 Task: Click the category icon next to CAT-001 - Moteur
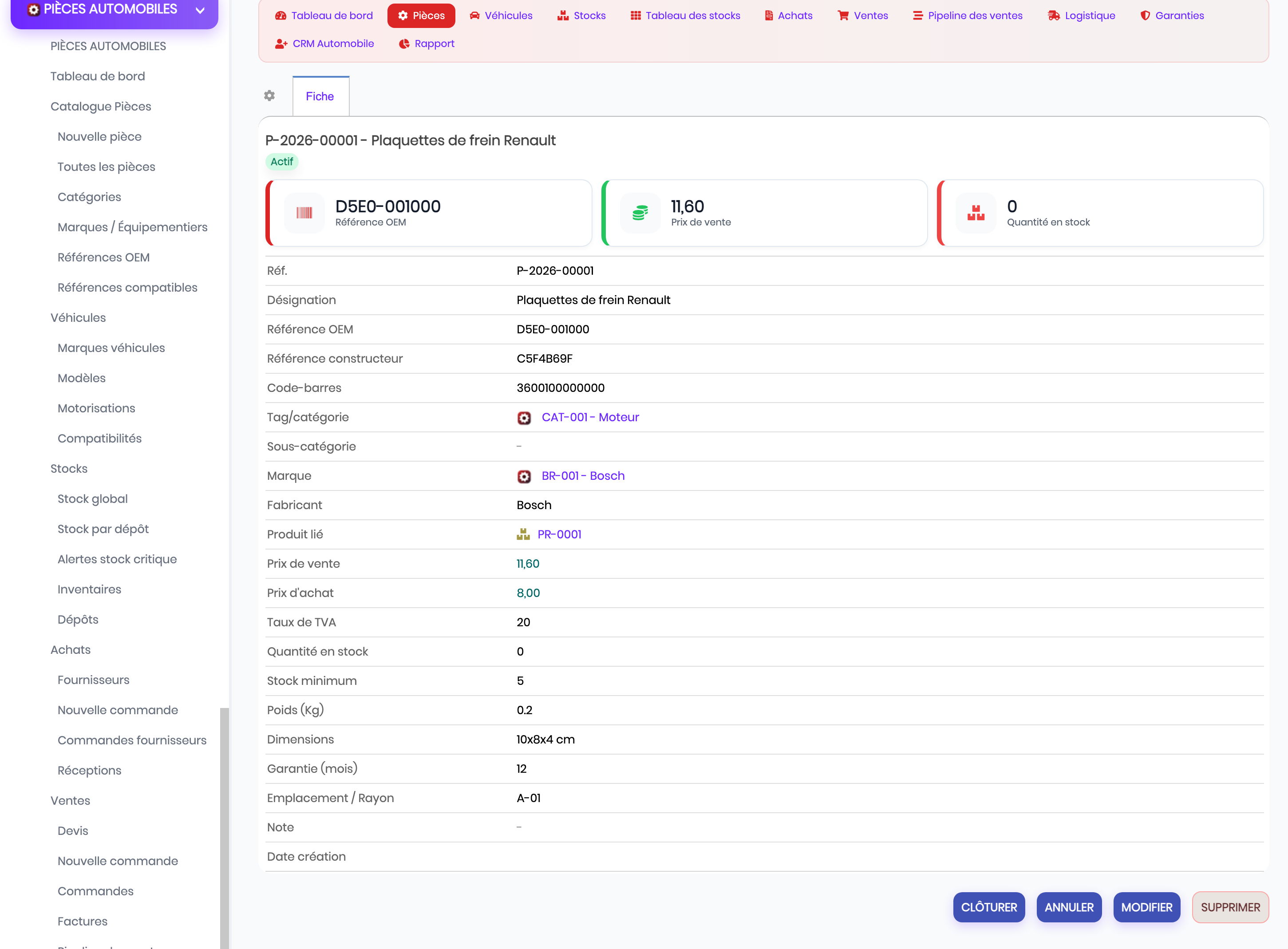point(524,418)
